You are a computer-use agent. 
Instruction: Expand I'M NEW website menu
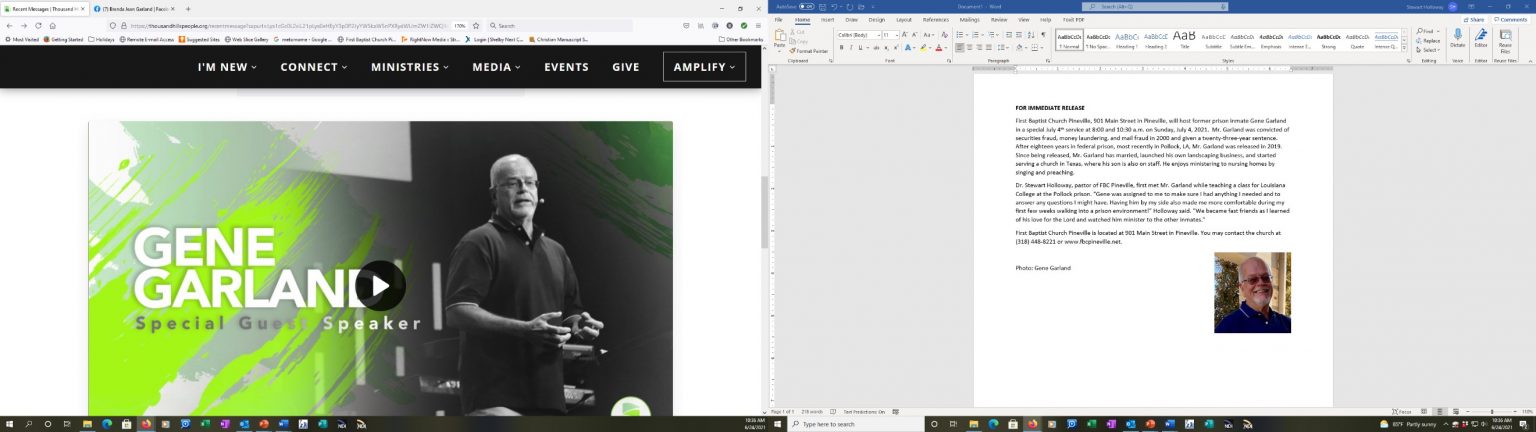tap(227, 67)
